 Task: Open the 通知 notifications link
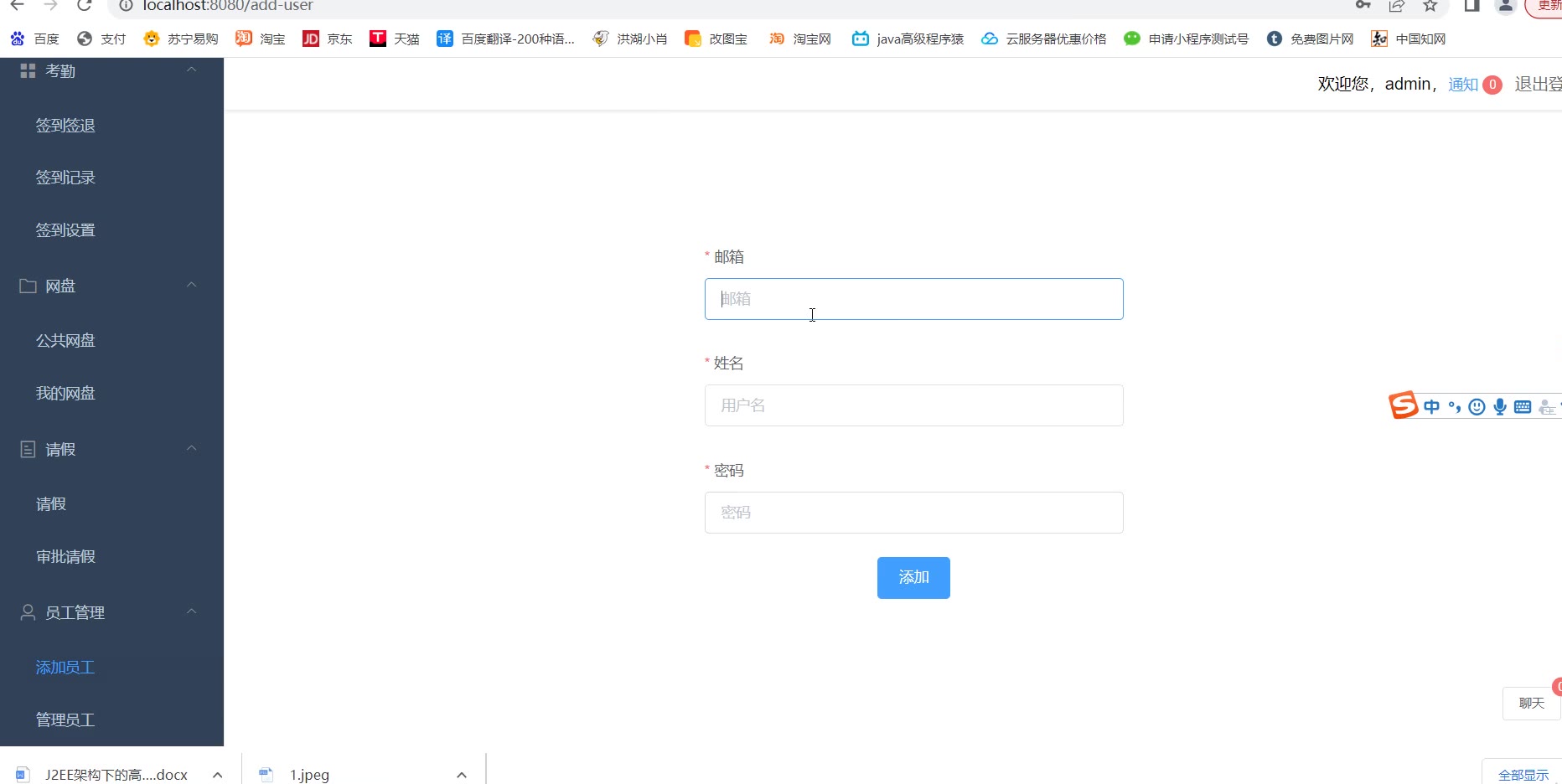point(1463,85)
